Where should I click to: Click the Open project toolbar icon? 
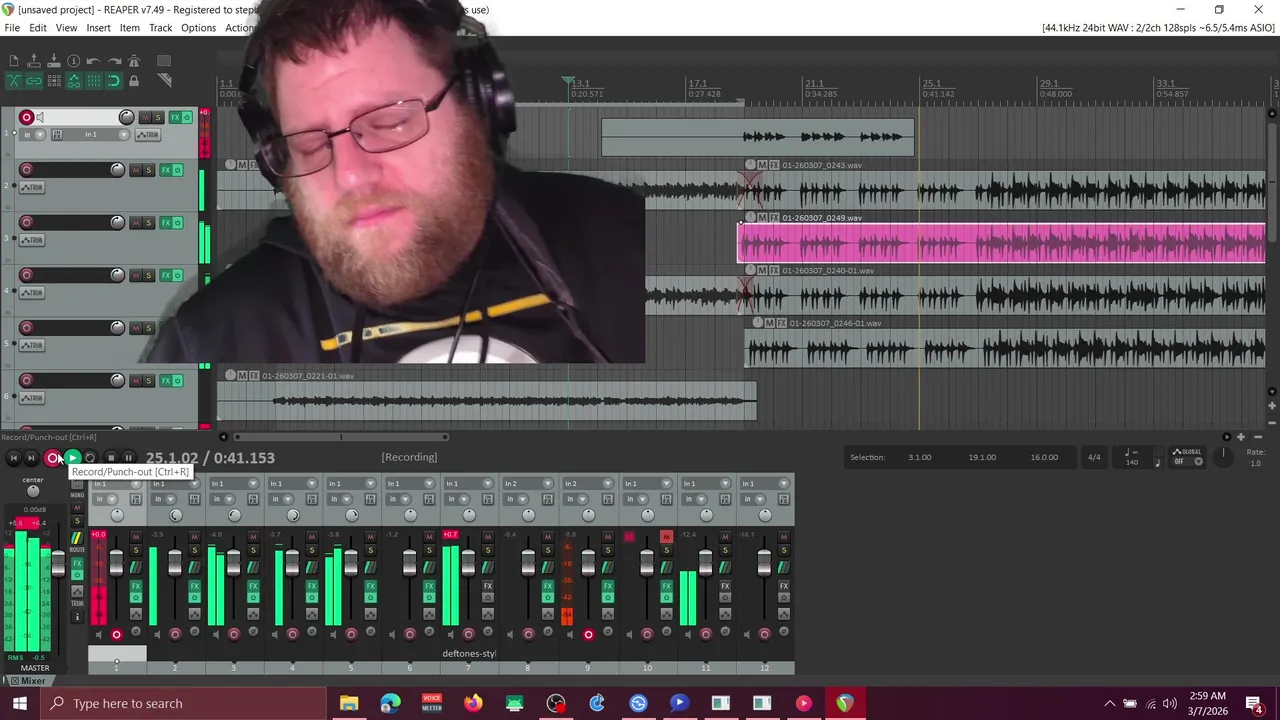pos(34,61)
